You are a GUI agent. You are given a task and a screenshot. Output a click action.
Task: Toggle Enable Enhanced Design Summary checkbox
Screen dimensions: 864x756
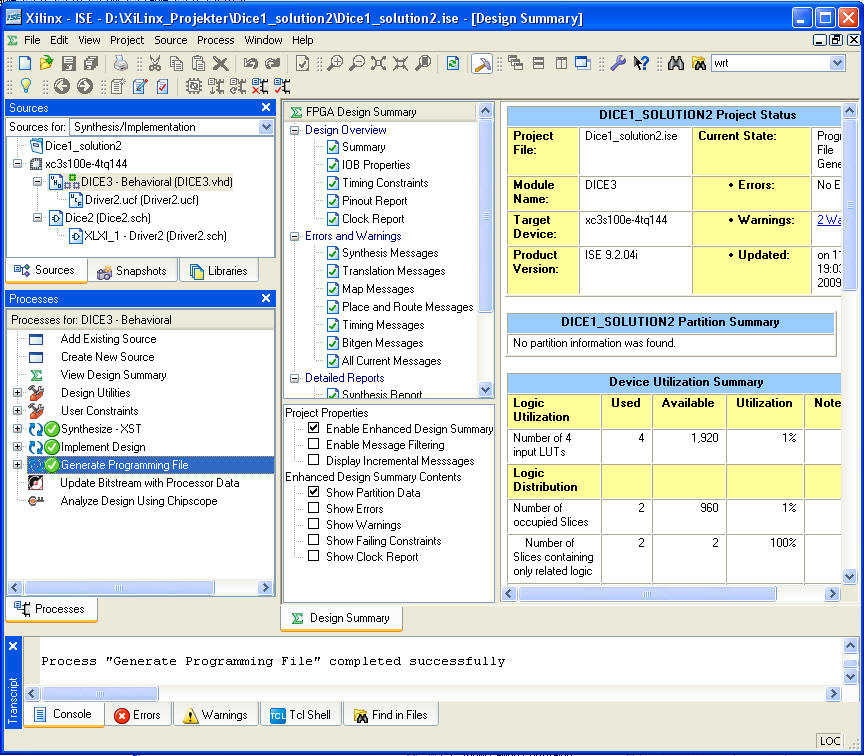click(314, 428)
